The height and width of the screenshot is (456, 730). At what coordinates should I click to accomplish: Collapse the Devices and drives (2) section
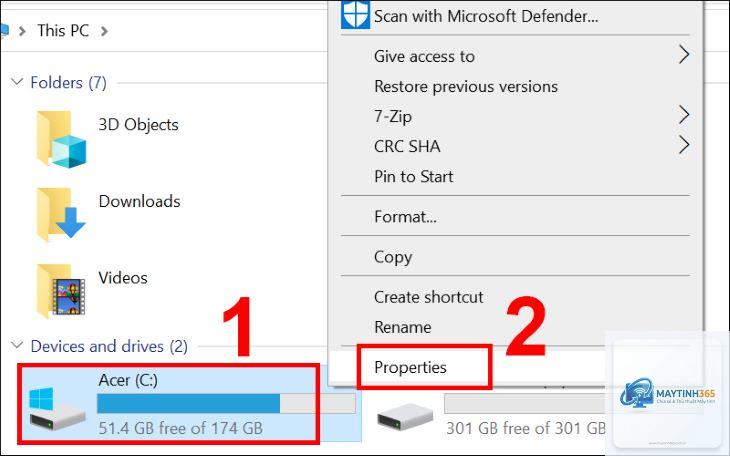[17, 346]
